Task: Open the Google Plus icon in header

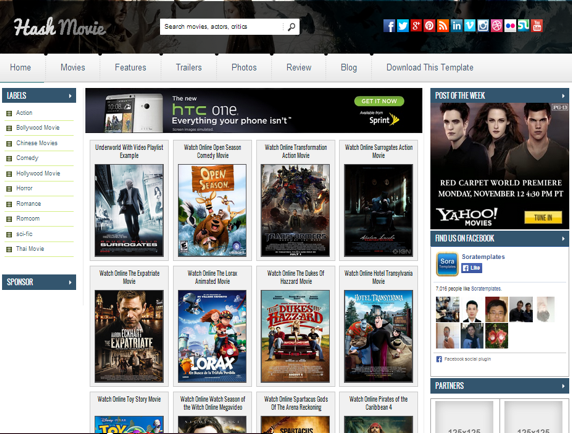Action: point(416,26)
